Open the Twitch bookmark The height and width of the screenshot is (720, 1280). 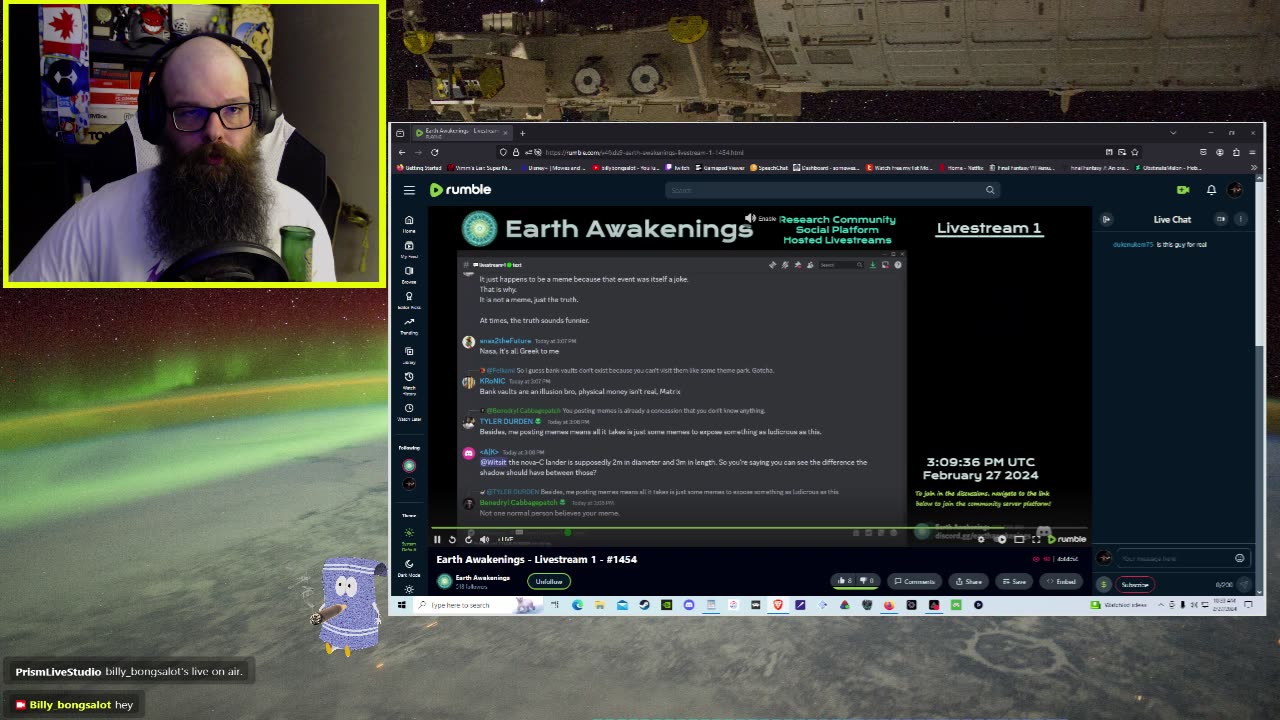point(677,168)
